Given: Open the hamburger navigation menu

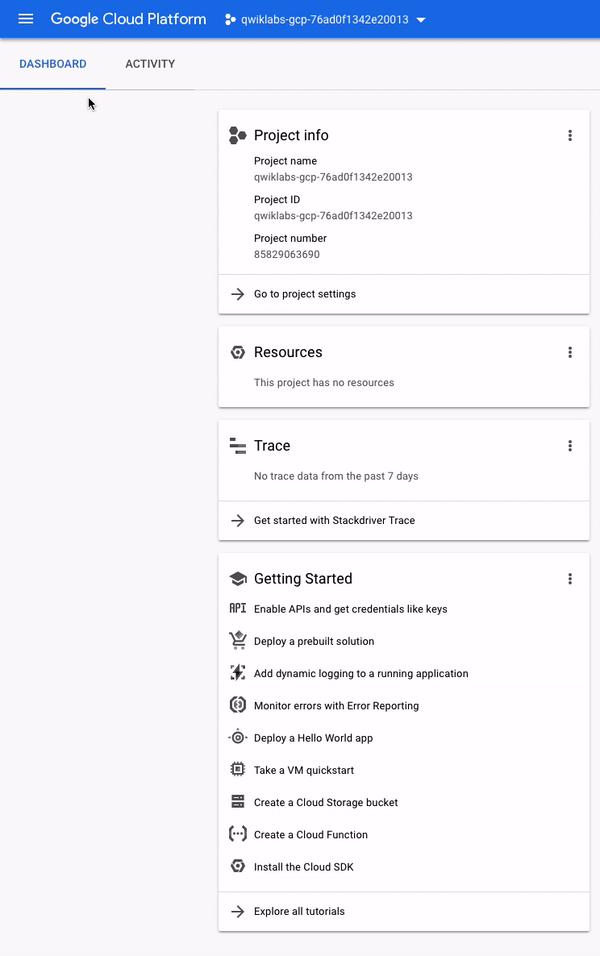Looking at the screenshot, I should pyautogui.click(x=26, y=19).
